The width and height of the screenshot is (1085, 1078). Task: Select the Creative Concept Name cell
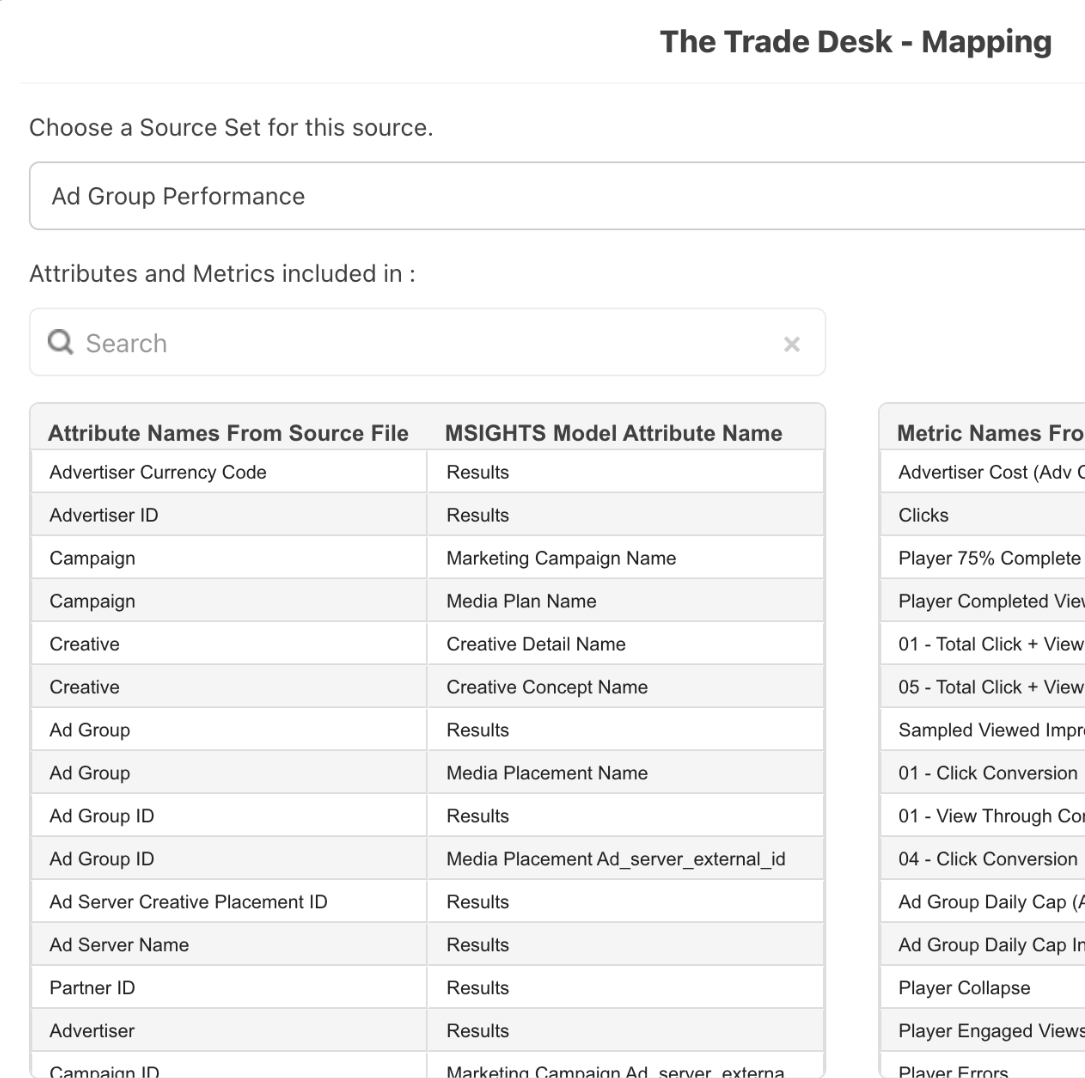pos(547,687)
